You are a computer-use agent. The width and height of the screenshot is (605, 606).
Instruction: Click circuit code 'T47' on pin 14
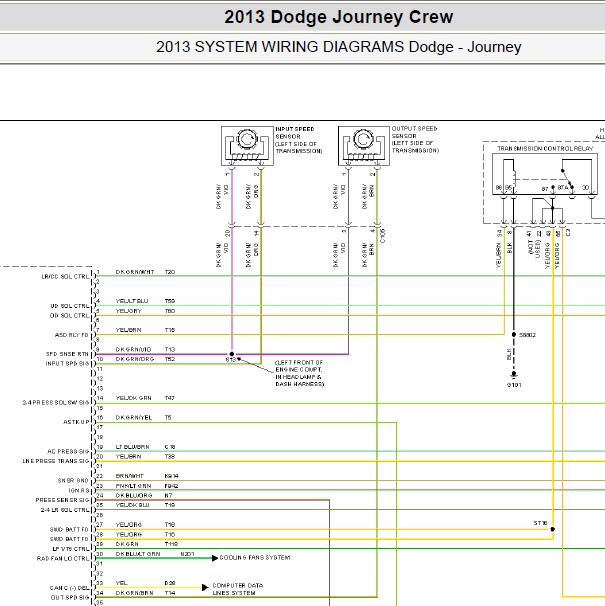click(x=170, y=398)
